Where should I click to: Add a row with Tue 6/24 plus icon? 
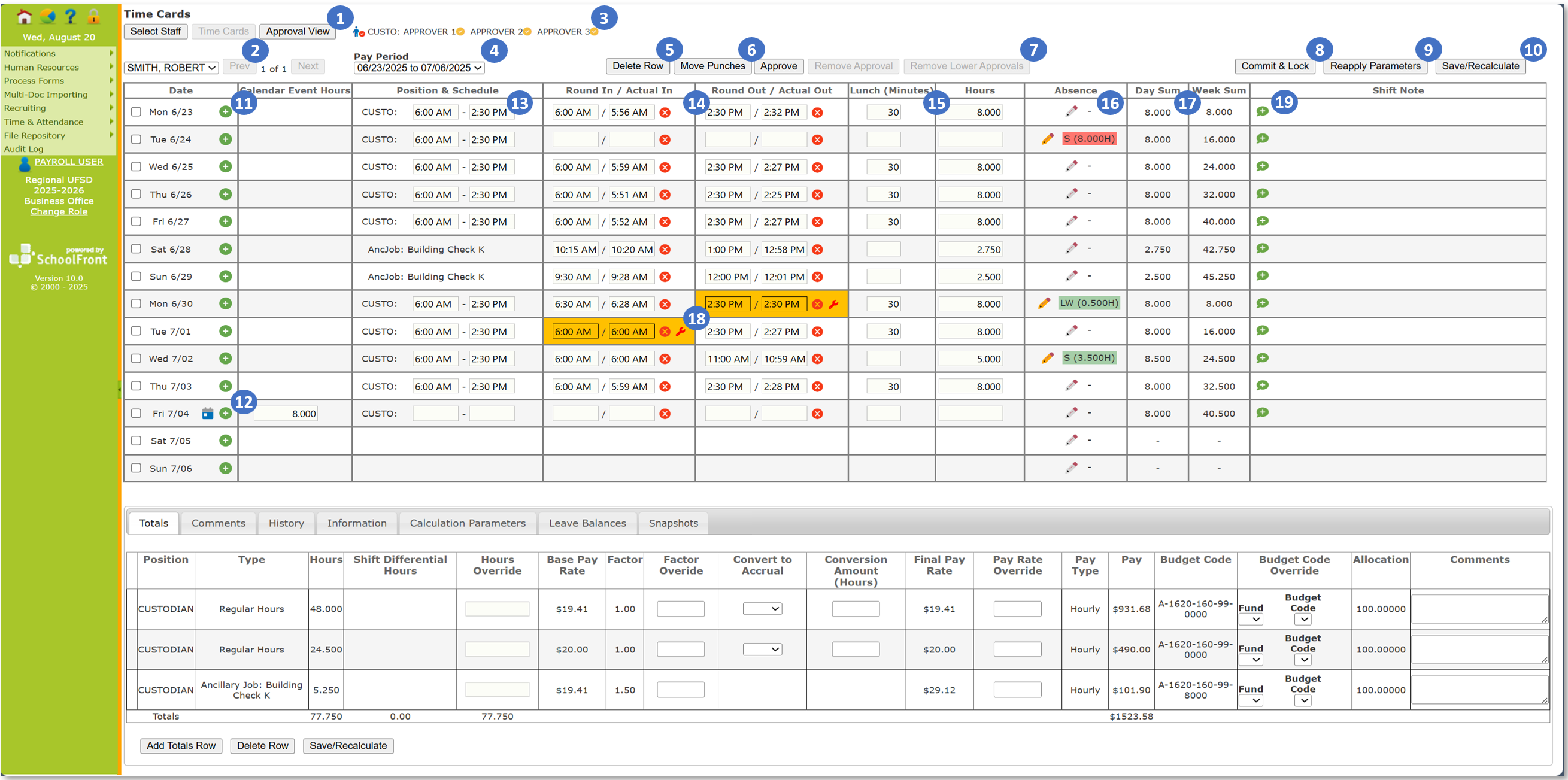click(x=225, y=139)
